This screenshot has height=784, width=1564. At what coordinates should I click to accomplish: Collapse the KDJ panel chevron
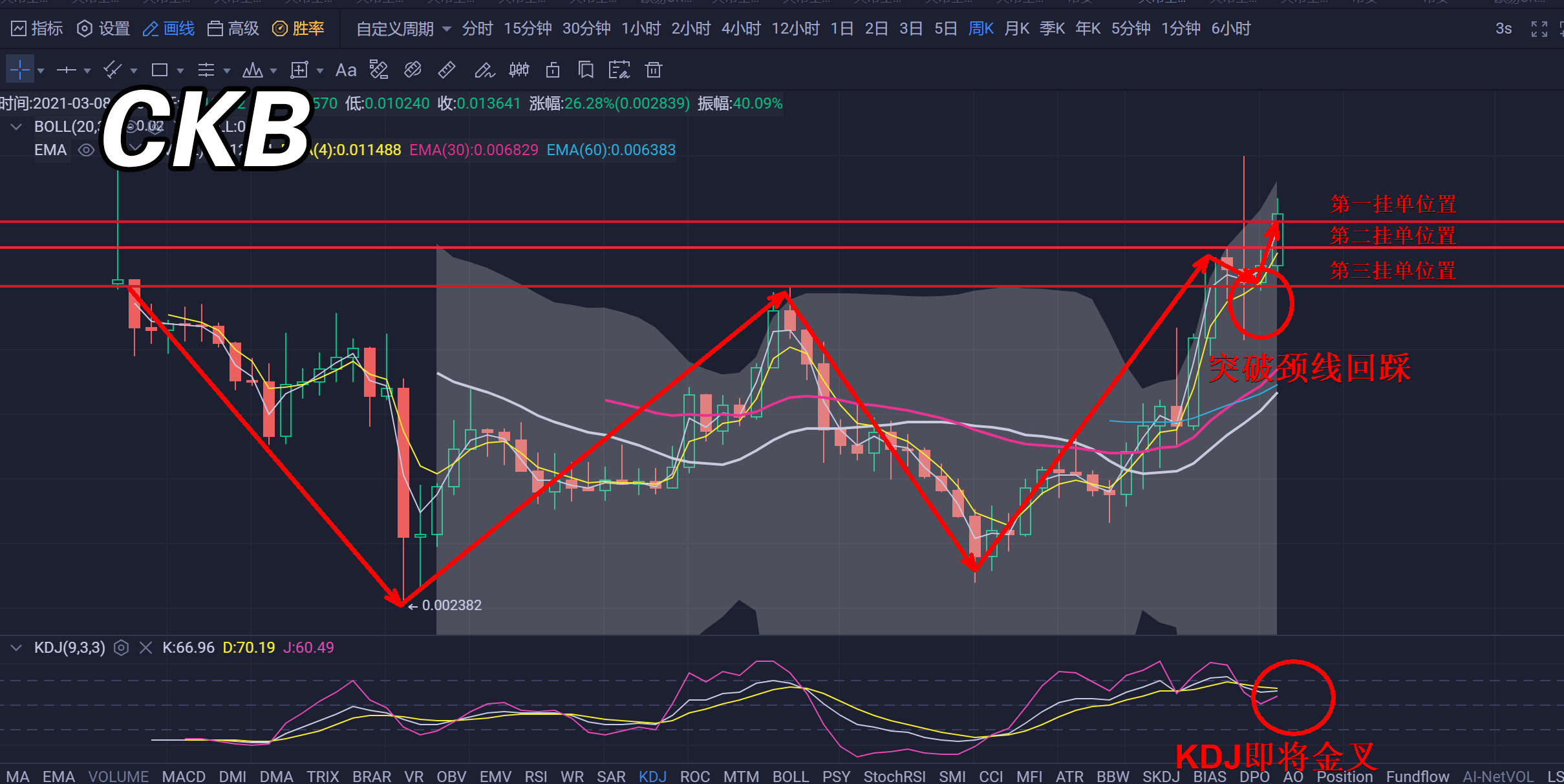16,648
